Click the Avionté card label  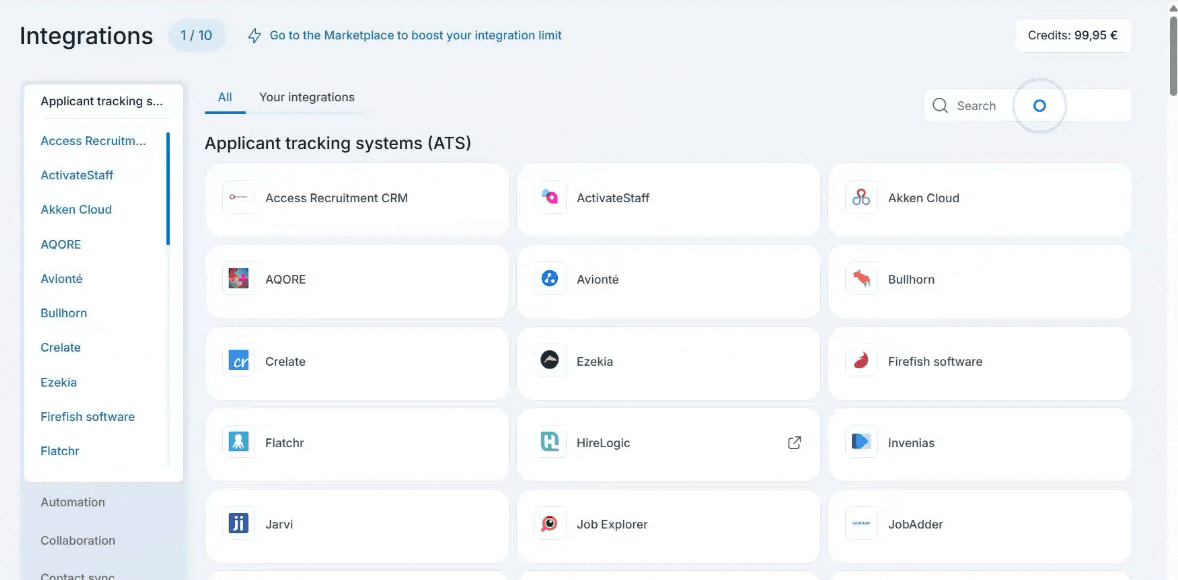(x=597, y=279)
